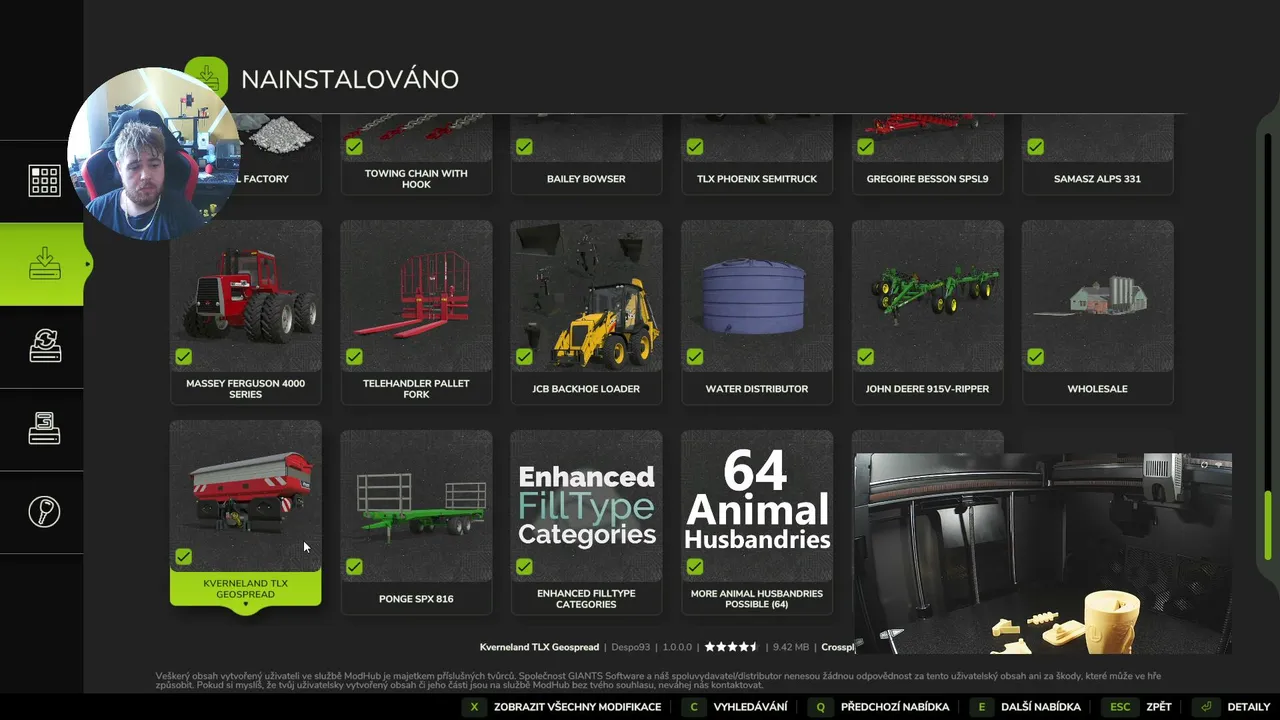Image resolution: width=1280 pixels, height=720 pixels.
Task: Click the ESC key icon in bottom bar
Action: tap(1120, 707)
